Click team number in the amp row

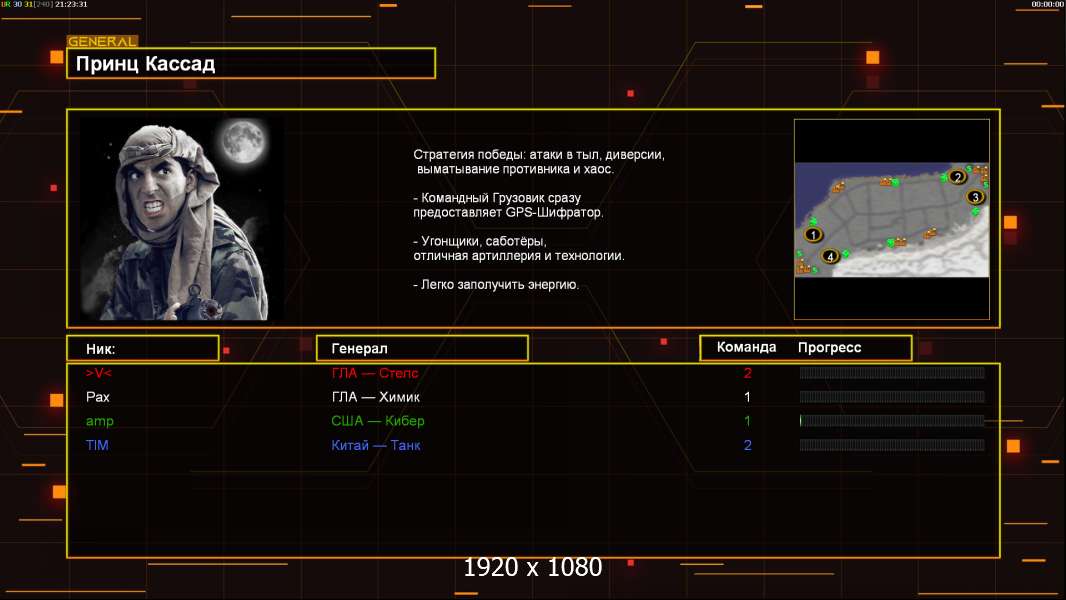coord(748,421)
